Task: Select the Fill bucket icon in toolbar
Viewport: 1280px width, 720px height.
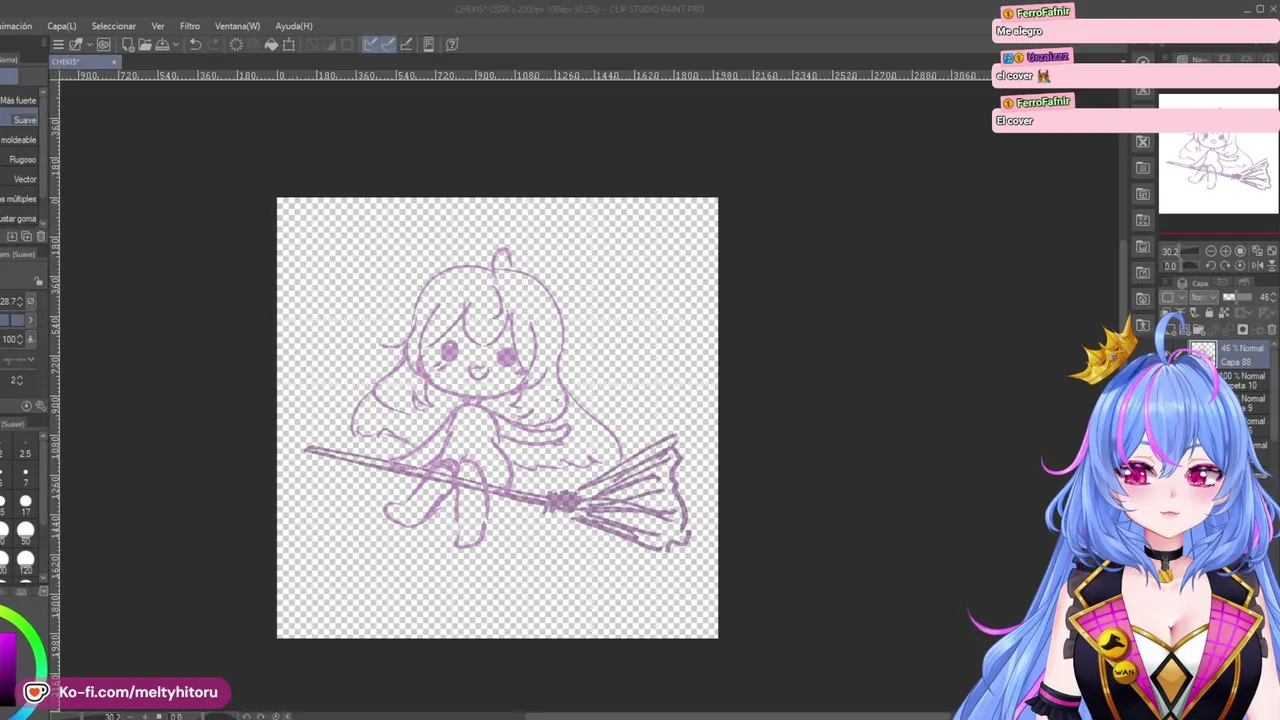Action: 271,44
